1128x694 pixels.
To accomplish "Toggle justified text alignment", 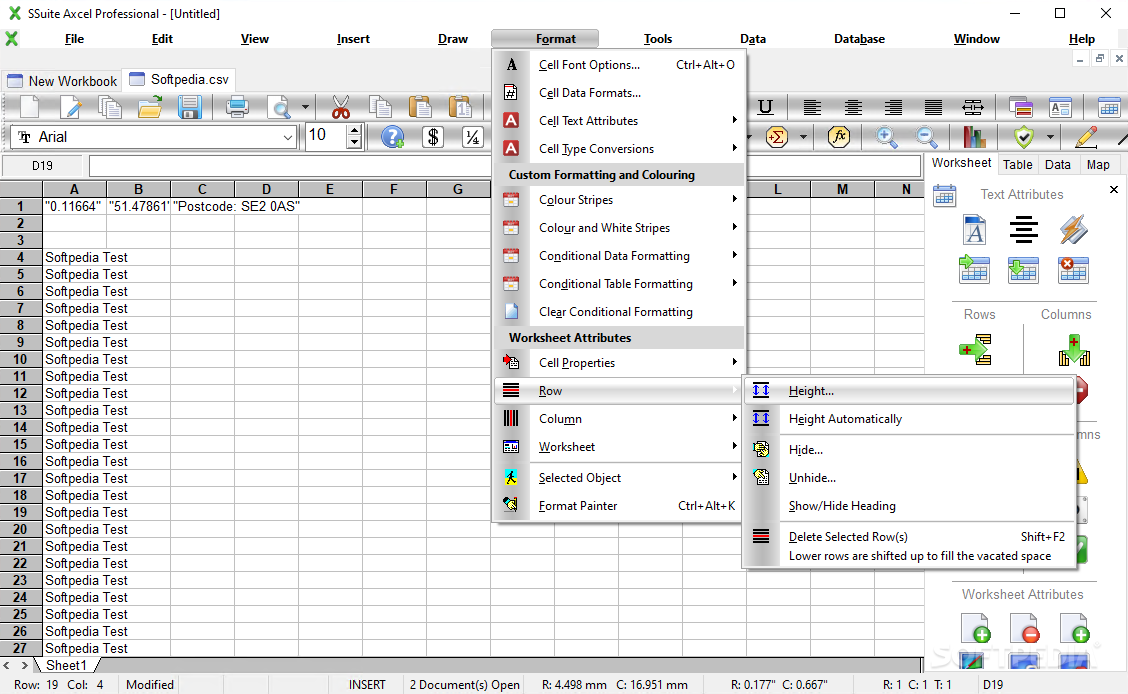I will [x=933, y=107].
